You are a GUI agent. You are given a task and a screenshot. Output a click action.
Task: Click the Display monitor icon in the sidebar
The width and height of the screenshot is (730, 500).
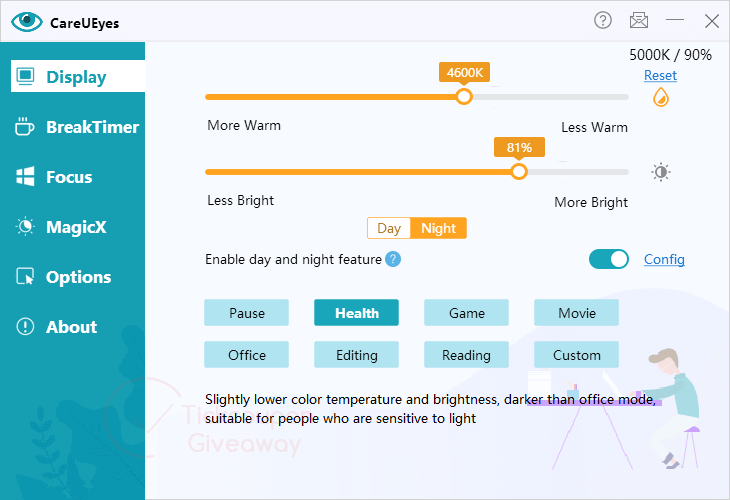pos(25,76)
